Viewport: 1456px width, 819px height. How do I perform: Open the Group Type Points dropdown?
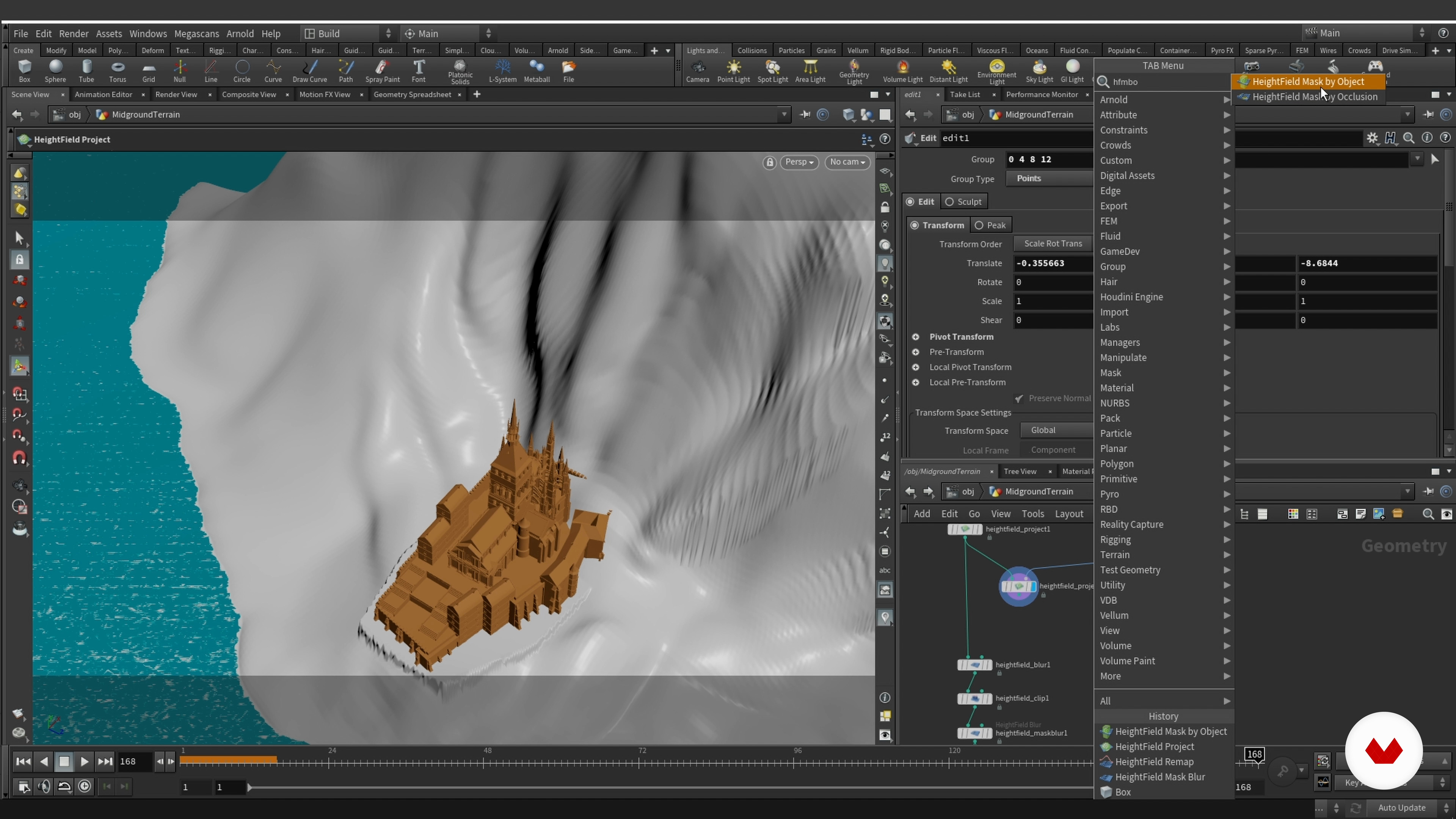tap(1050, 179)
